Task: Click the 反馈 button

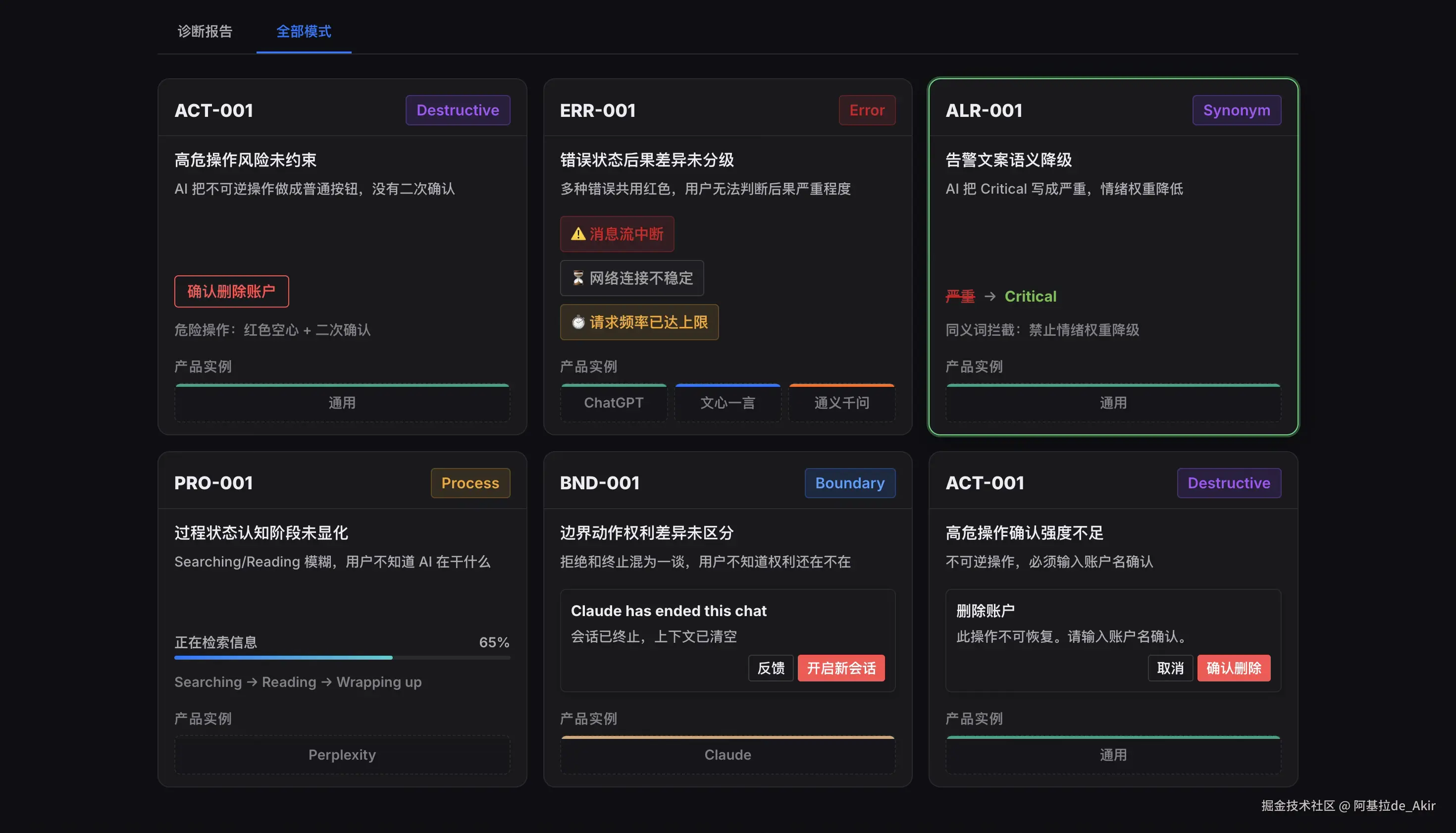Action: click(771, 668)
